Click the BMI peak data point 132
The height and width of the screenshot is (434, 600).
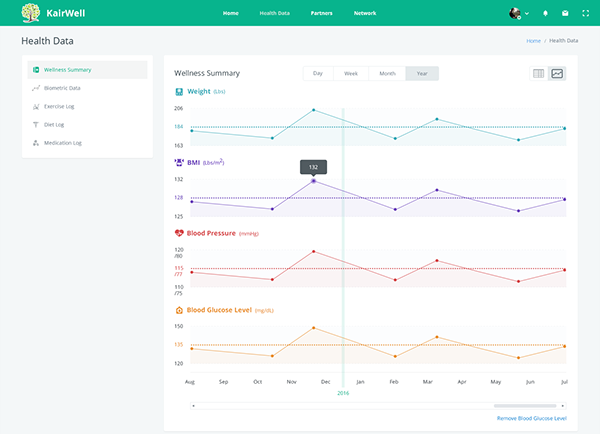(x=313, y=181)
